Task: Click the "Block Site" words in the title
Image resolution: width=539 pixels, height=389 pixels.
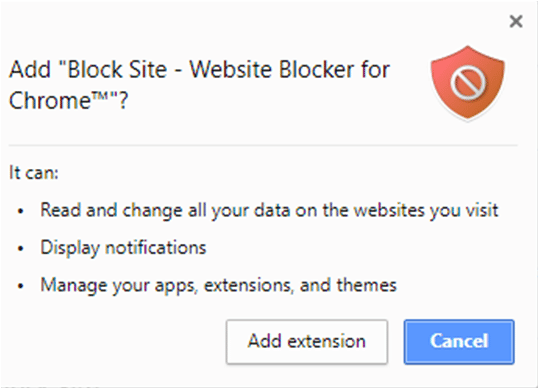Action: [117, 70]
